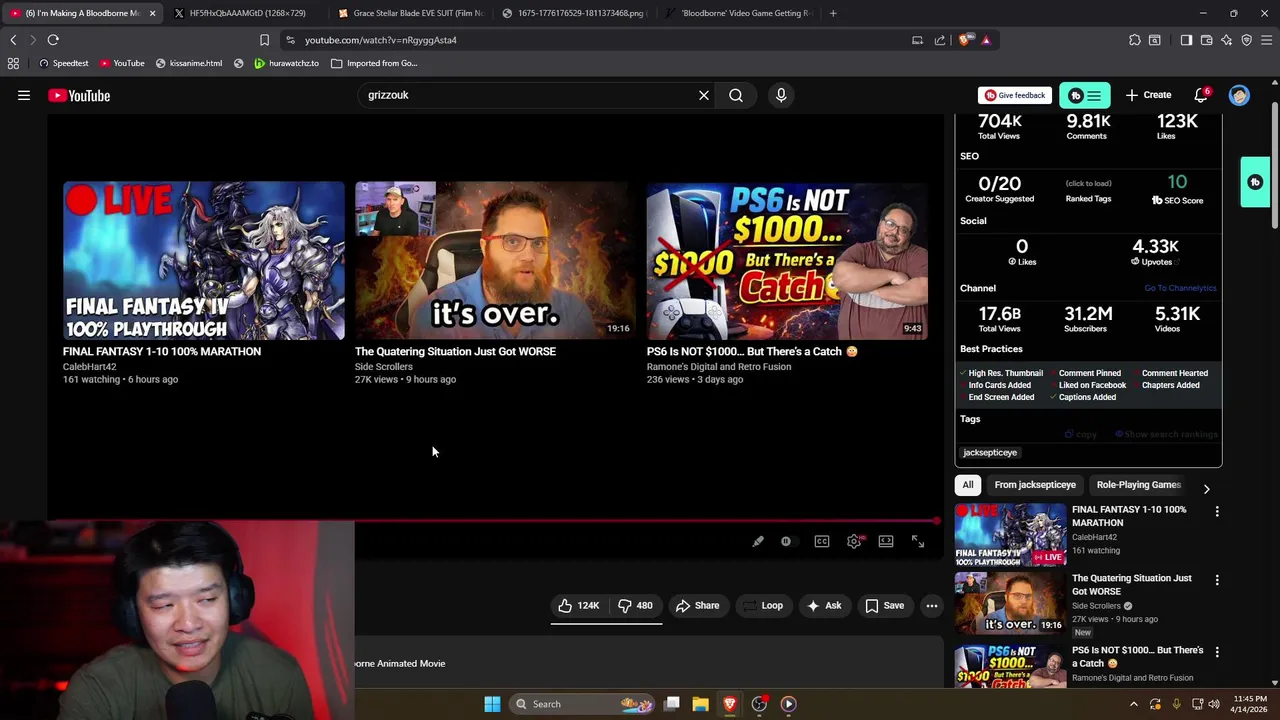This screenshot has width=1280, height=720.
Task: Open CalebHart42 channel link
Action: click(x=89, y=367)
